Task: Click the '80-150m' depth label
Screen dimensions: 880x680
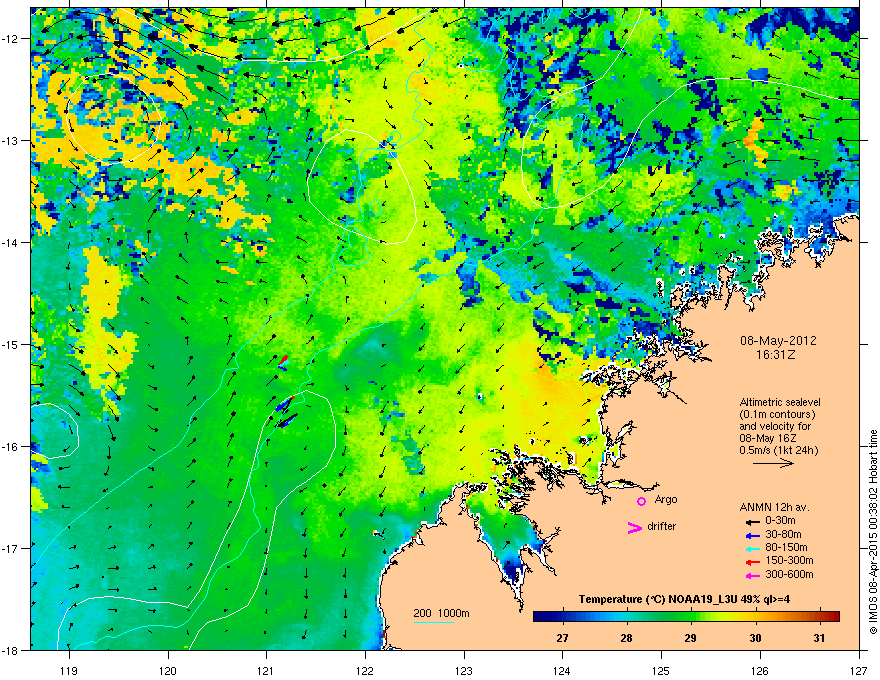Action: tap(786, 548)
